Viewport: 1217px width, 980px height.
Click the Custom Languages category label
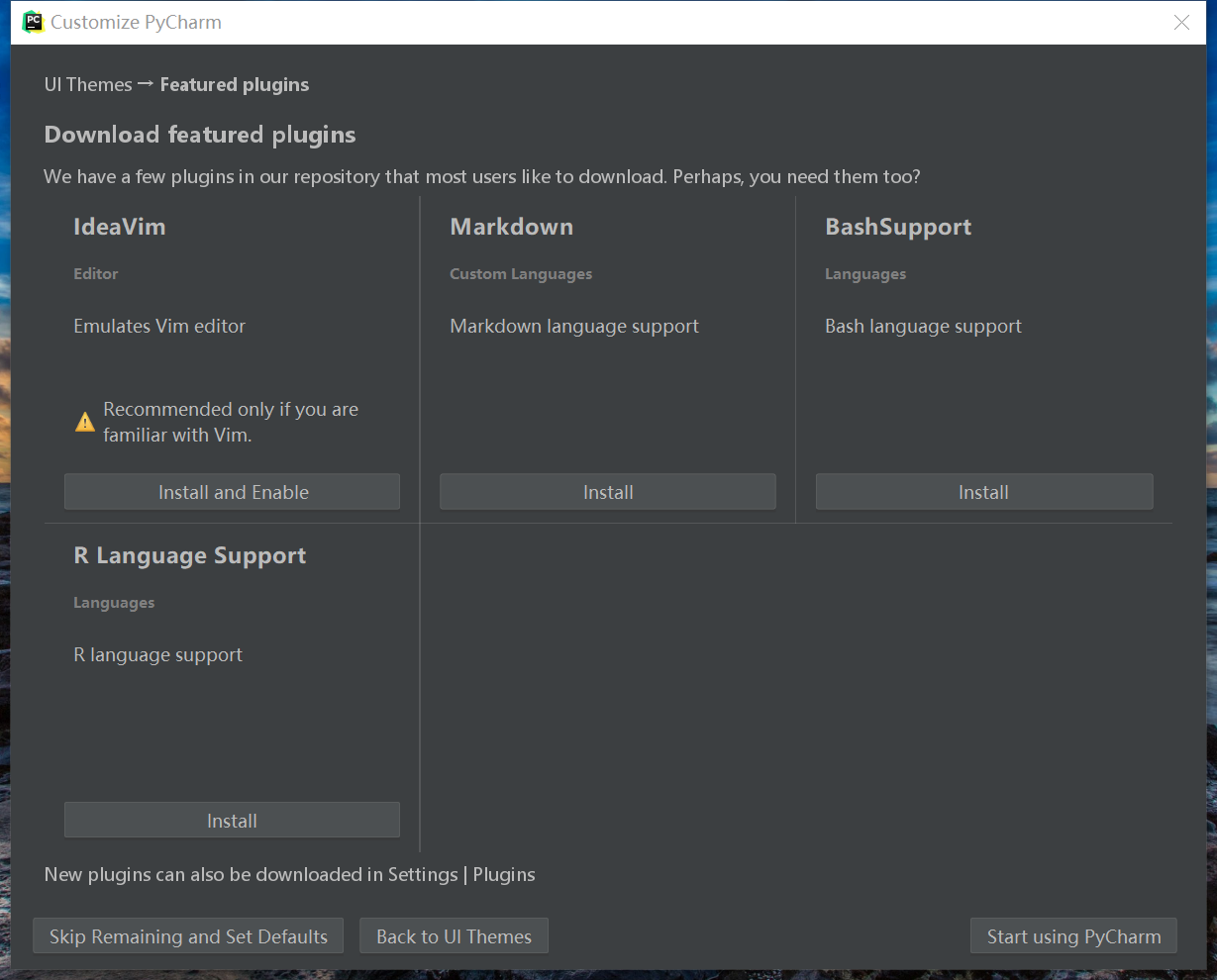(521, 274)
